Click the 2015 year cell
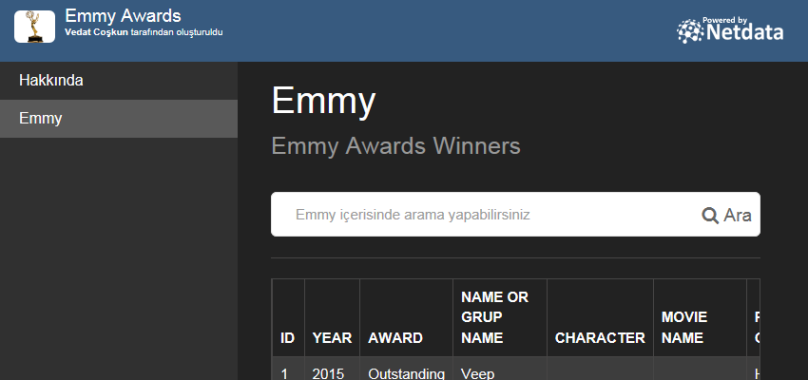The height and width of the screenshot is (380, 808). click(x=328, y=373)
